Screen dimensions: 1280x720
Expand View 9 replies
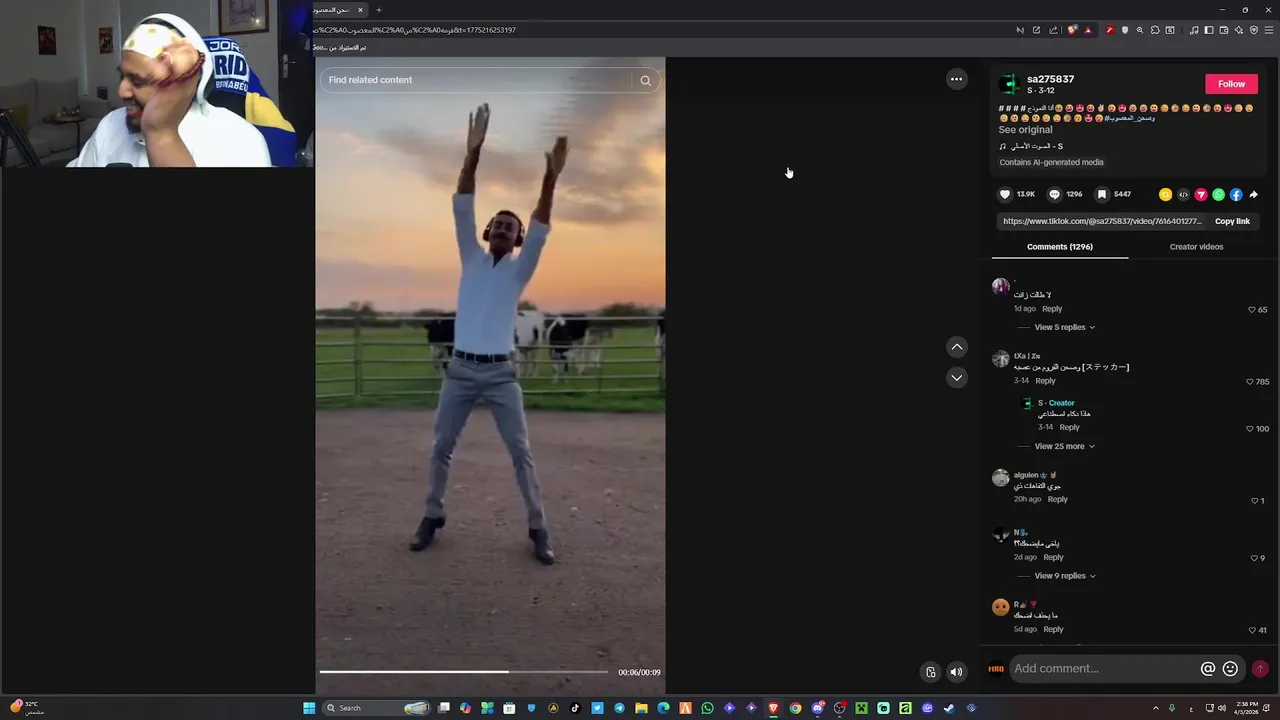[1065, 576]
